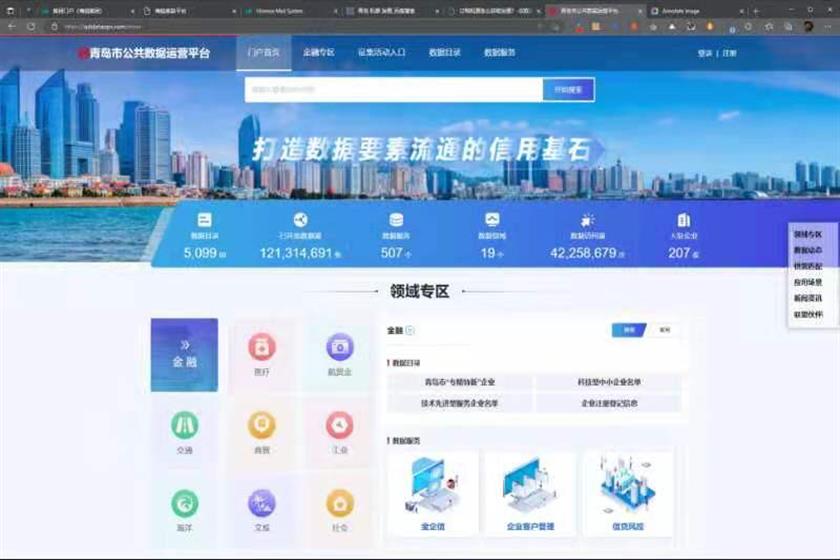Viewport: 840px width, 560px height.
Task: Jump to 供需匹配 in side navigation
Action: (x=808, y=266)
